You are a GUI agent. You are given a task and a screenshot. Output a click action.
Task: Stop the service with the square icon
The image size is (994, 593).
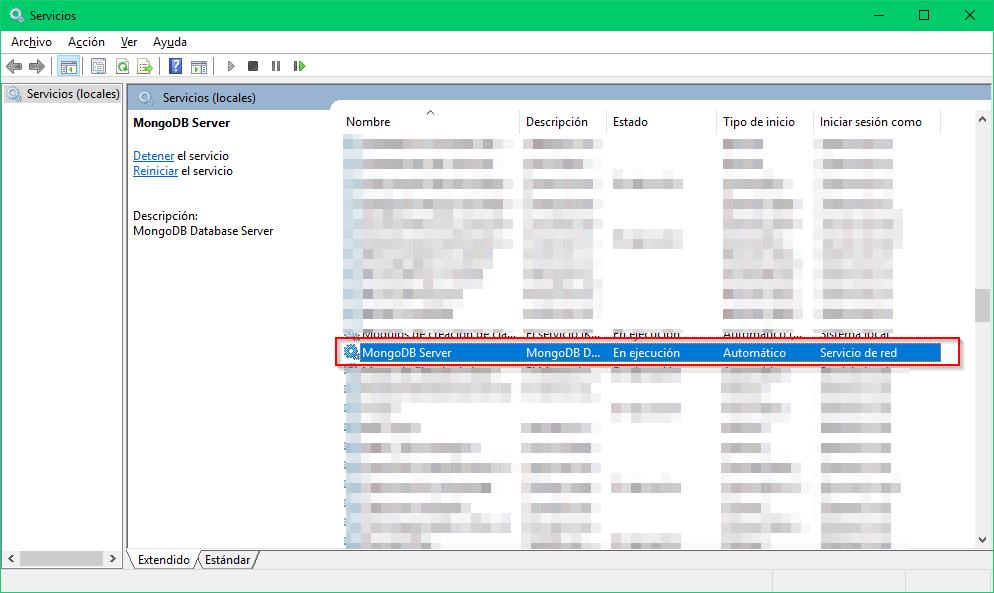[253, 66]
